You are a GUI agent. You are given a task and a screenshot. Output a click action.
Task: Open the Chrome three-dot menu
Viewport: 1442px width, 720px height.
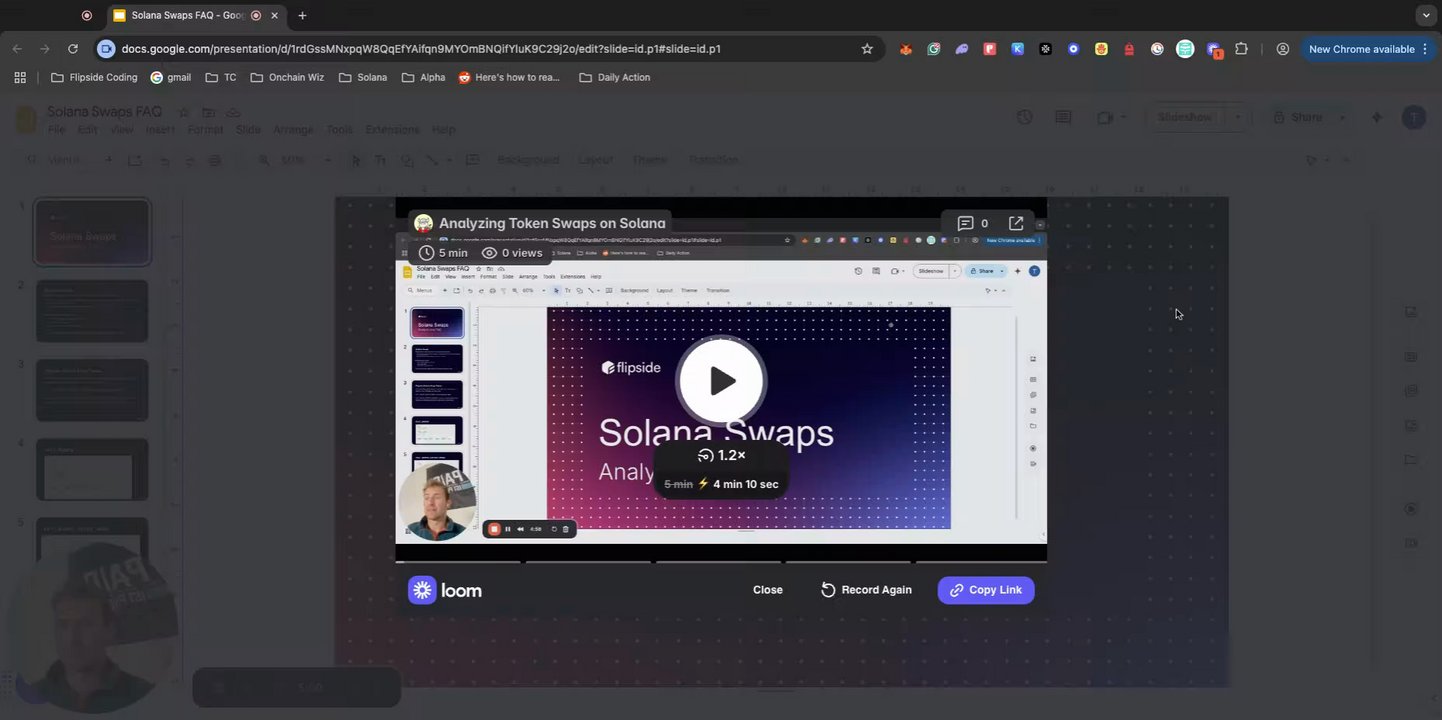[x=1426, y=49]
